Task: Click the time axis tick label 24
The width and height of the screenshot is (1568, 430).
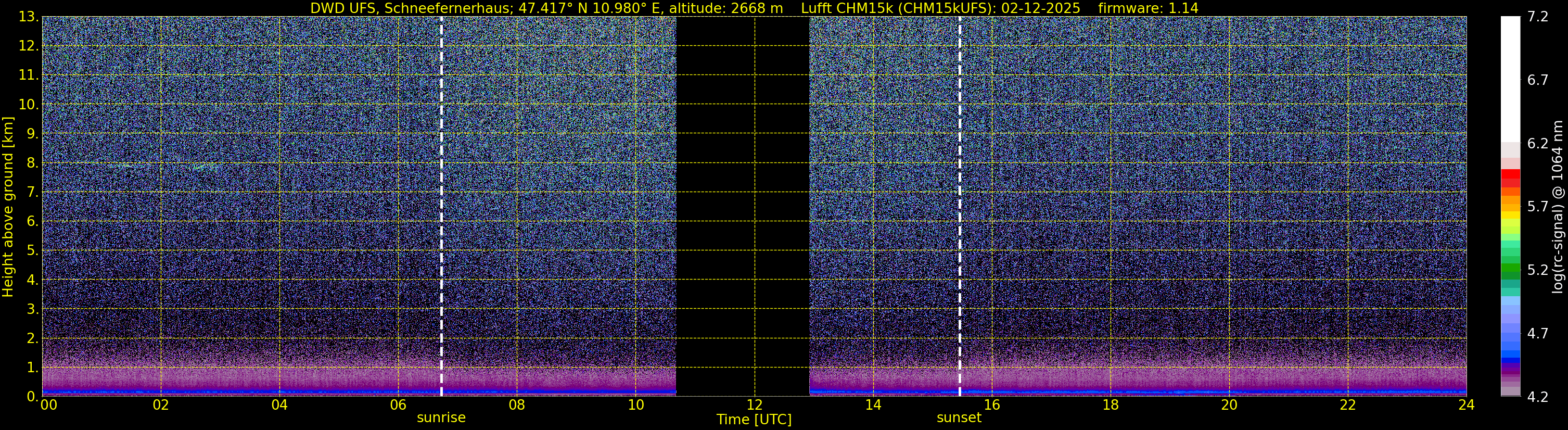Action: (1467, 406)
